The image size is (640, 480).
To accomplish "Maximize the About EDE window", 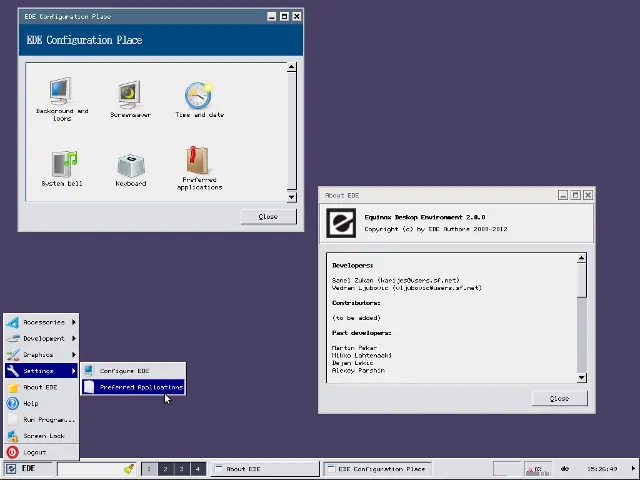I will pos(576,195).
